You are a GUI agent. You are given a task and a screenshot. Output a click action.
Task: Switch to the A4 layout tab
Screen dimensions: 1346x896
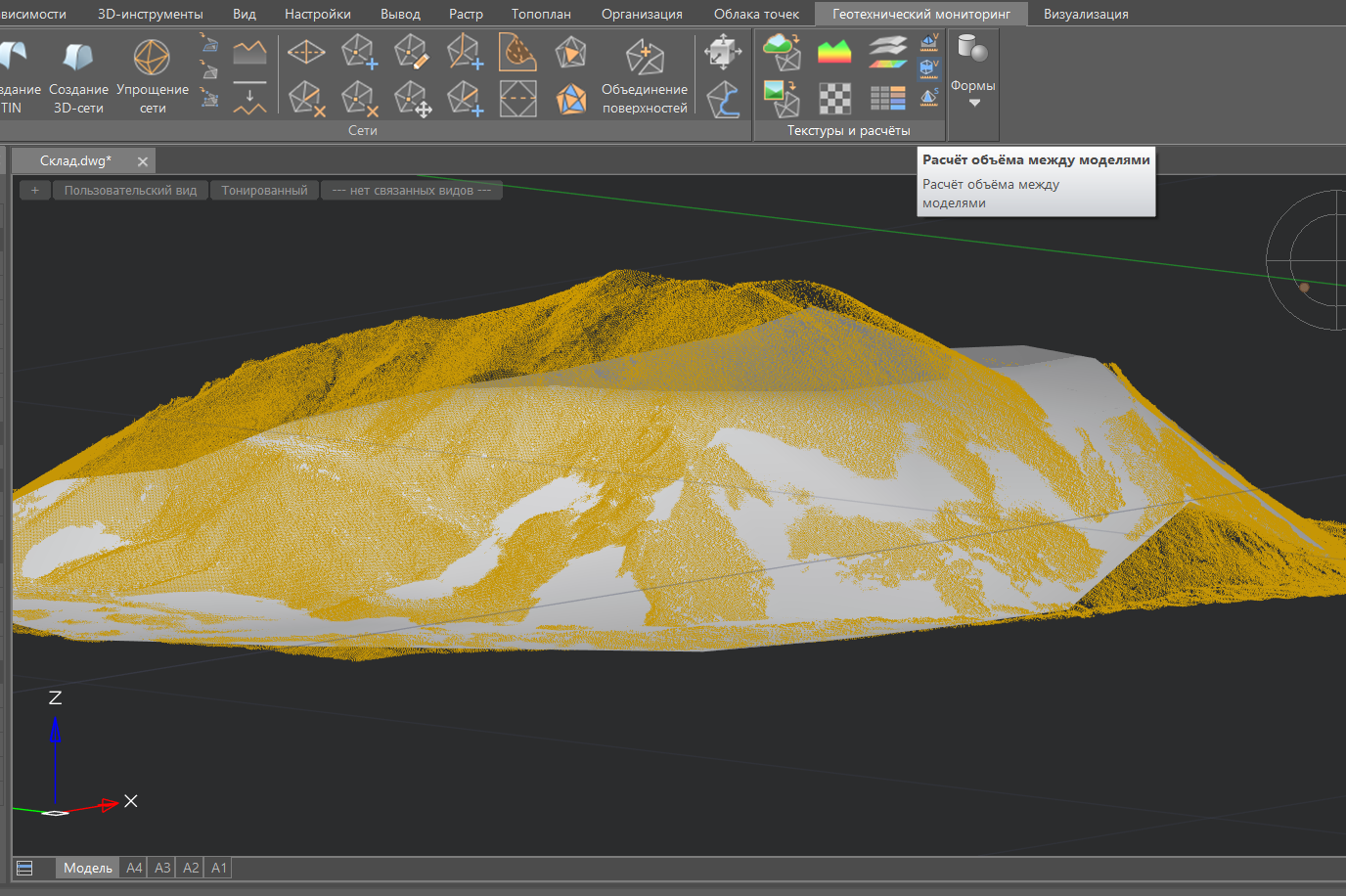click(134, 868)
